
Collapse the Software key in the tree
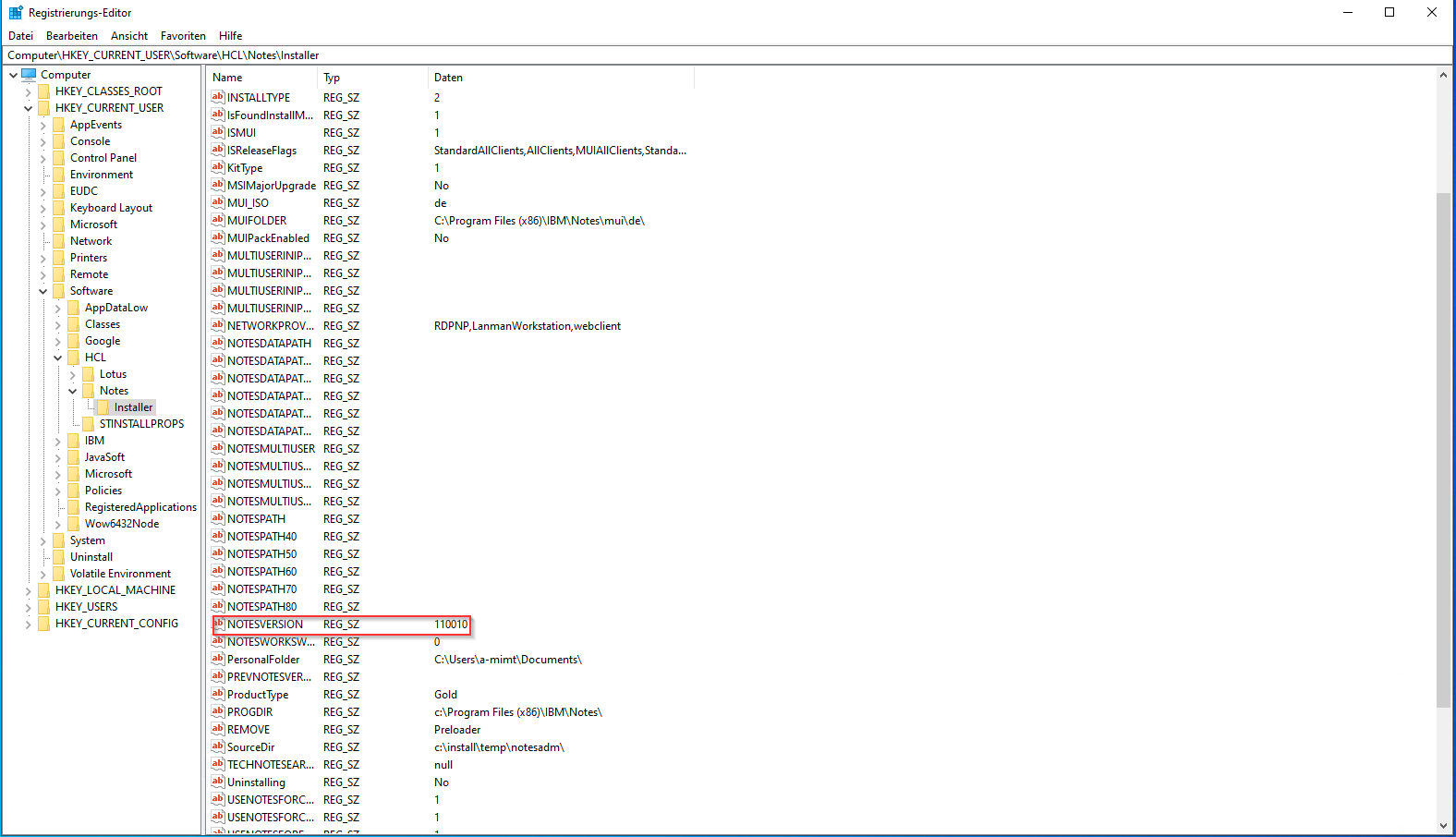pyautogui.click(x=43, y=291)
